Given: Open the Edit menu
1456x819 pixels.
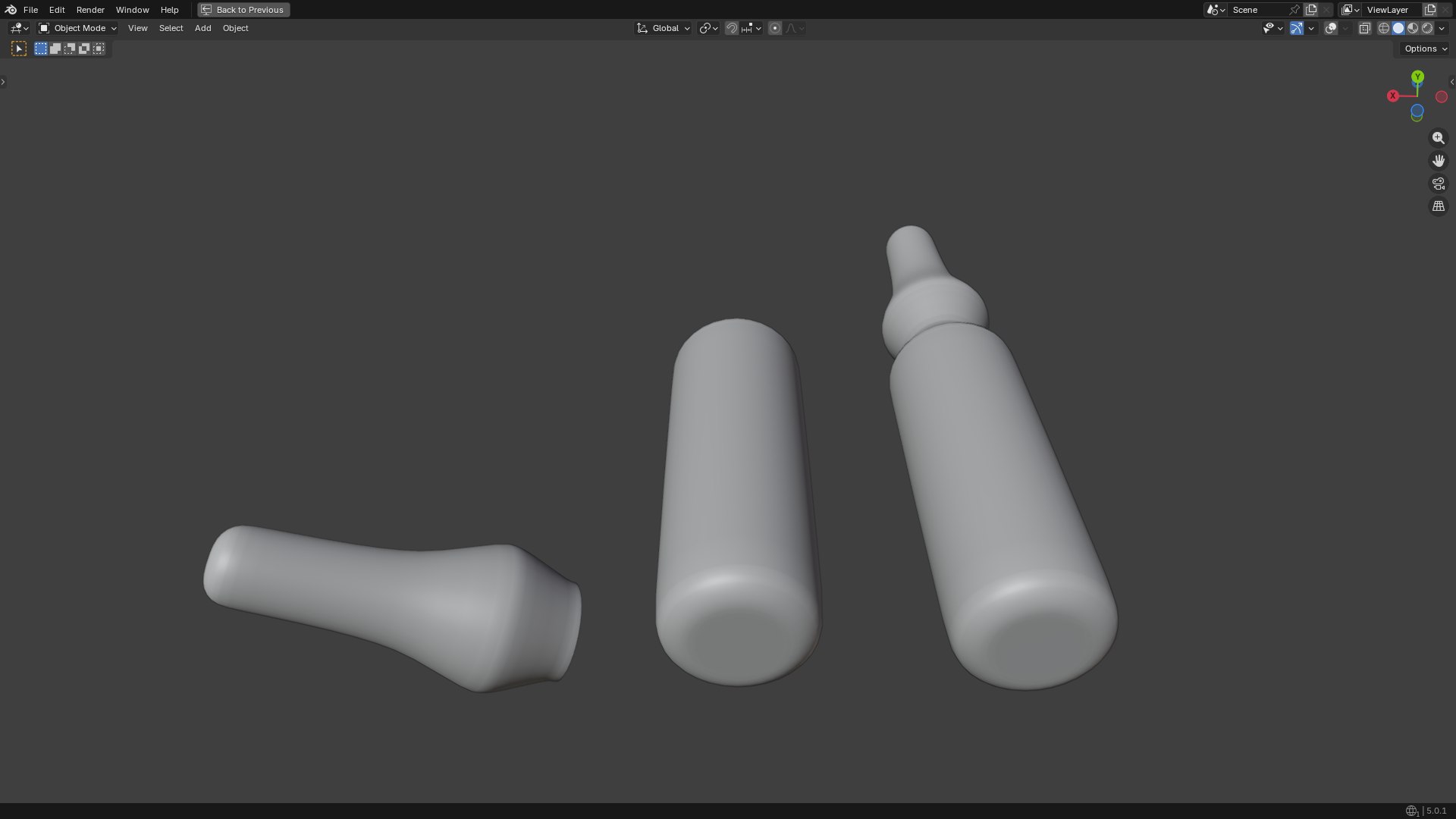Looking at the screenshot, I should (x=57, y=10).
